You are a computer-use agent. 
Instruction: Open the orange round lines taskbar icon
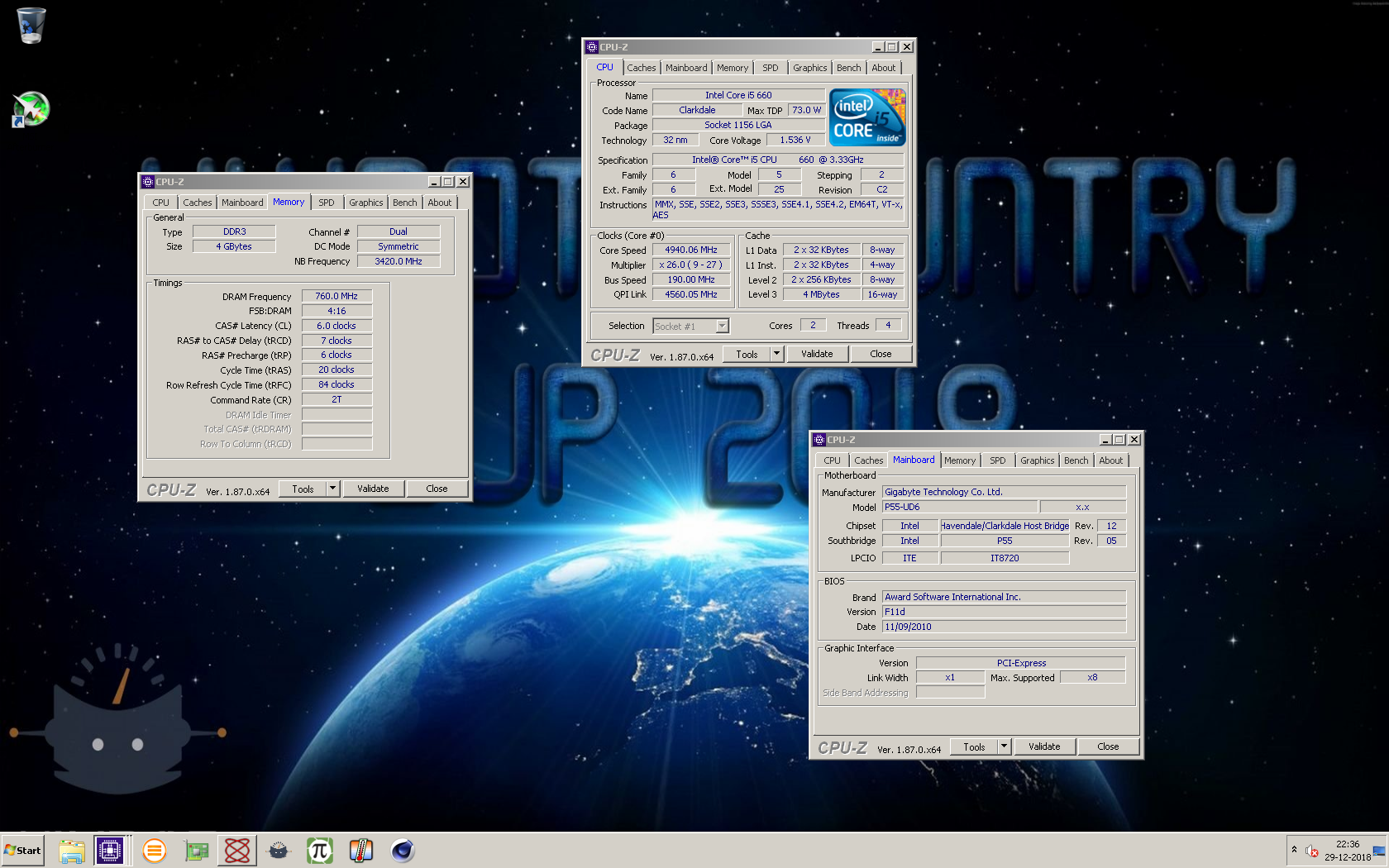[x=154, y=851]
